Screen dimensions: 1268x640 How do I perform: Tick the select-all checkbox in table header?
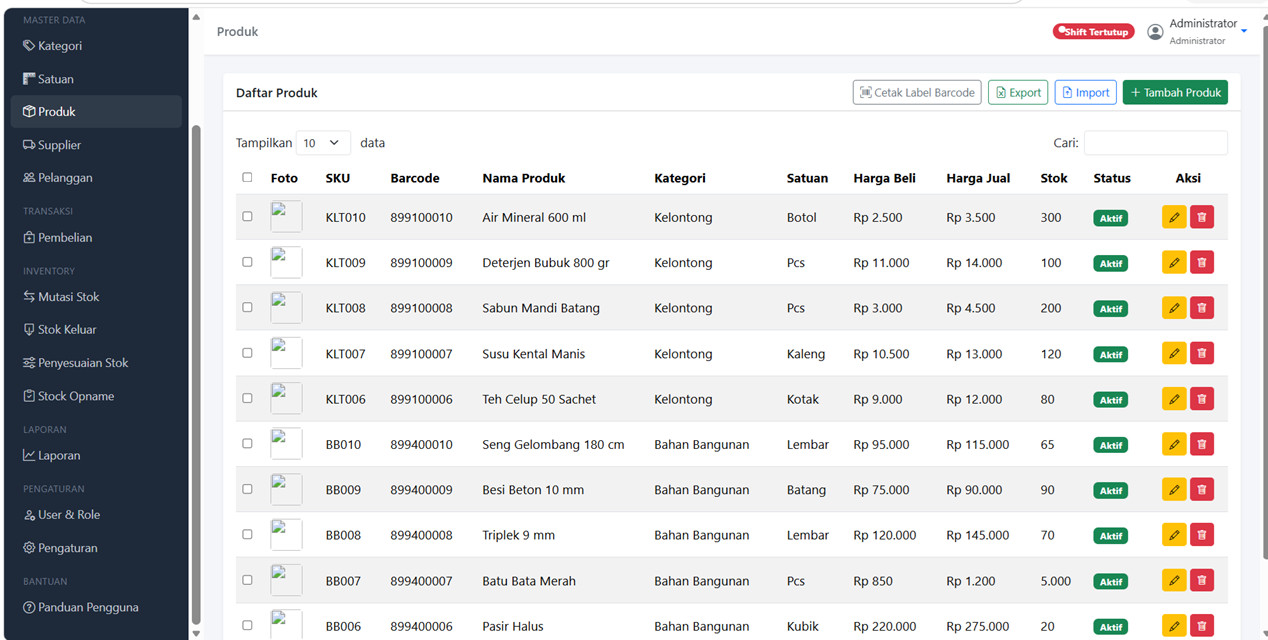tap(247, 178)
